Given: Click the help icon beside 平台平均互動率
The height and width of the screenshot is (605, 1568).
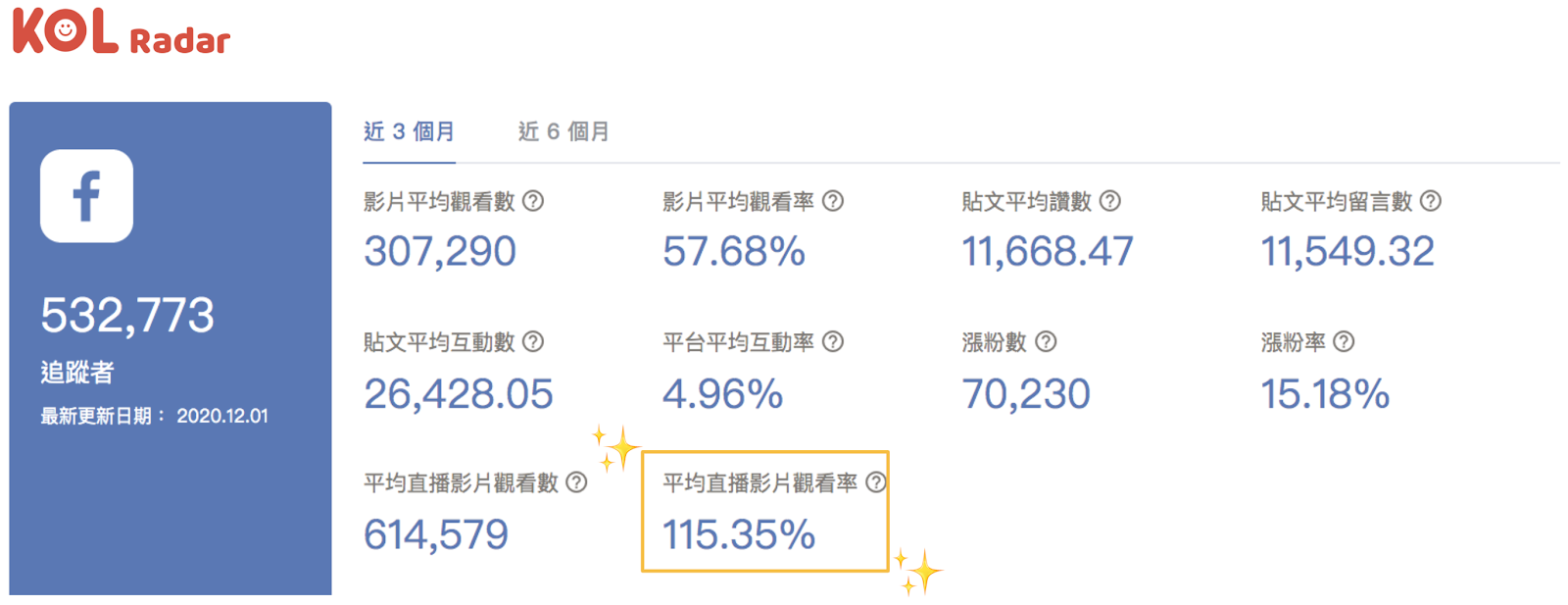Looking at the screenshot, I should click(833, 341).
